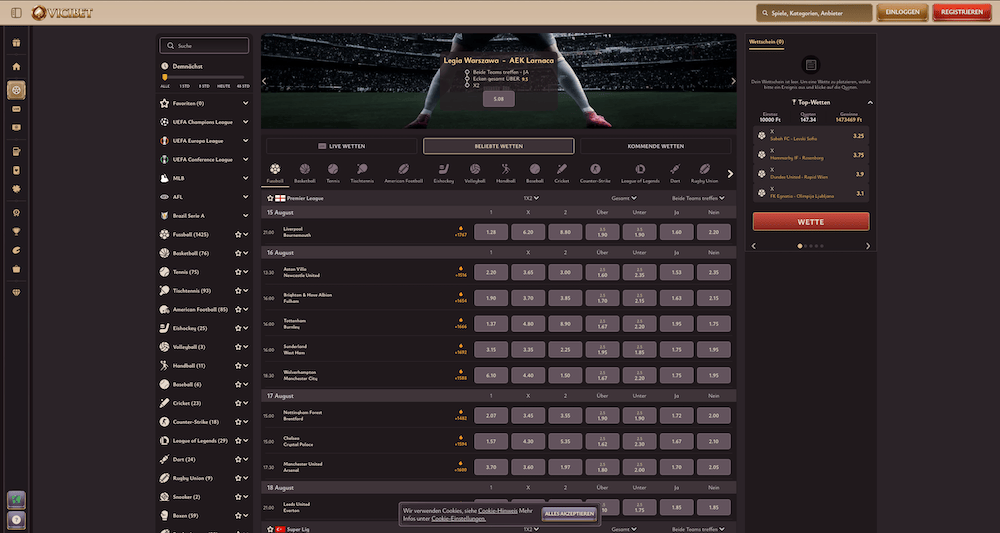Favorite the Fussball category with star
This screenshot has width=1000, height=533.
237,234
